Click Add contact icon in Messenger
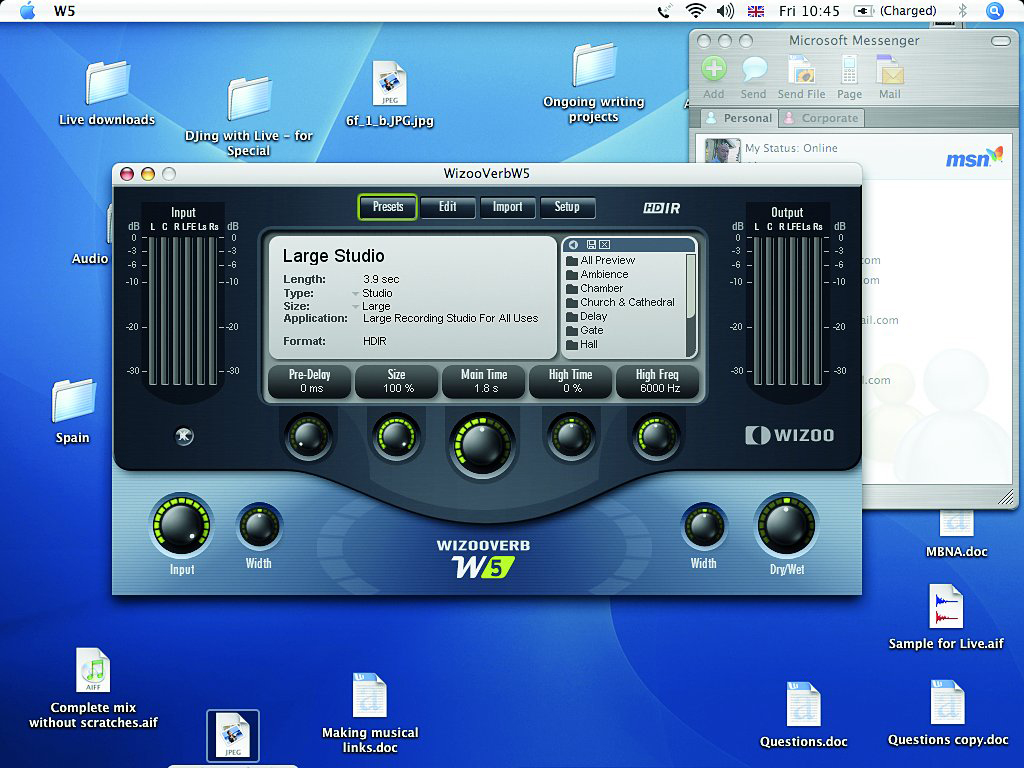1024x768 pixels. (x=714, y=78)
